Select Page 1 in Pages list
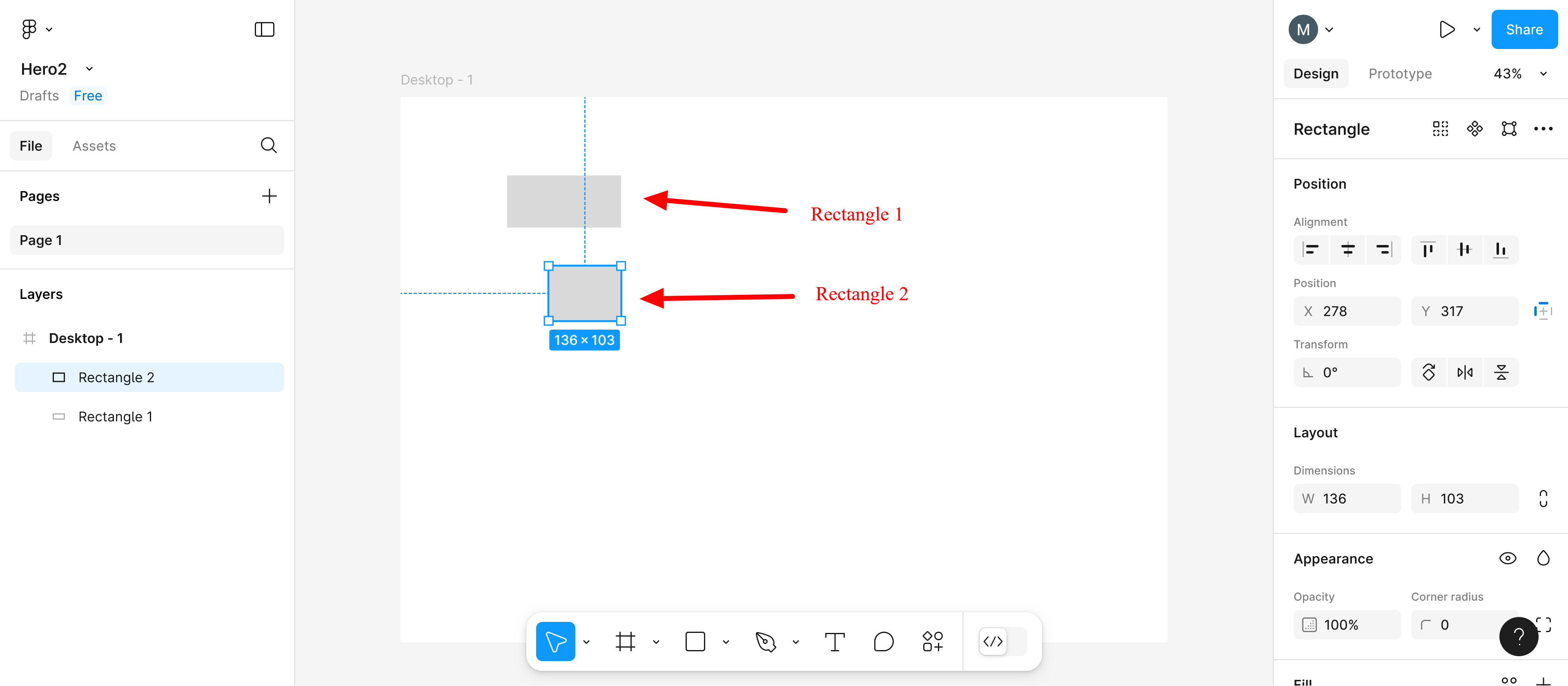The height and width of the screenshot is (686, 1568). click(147, 241)
